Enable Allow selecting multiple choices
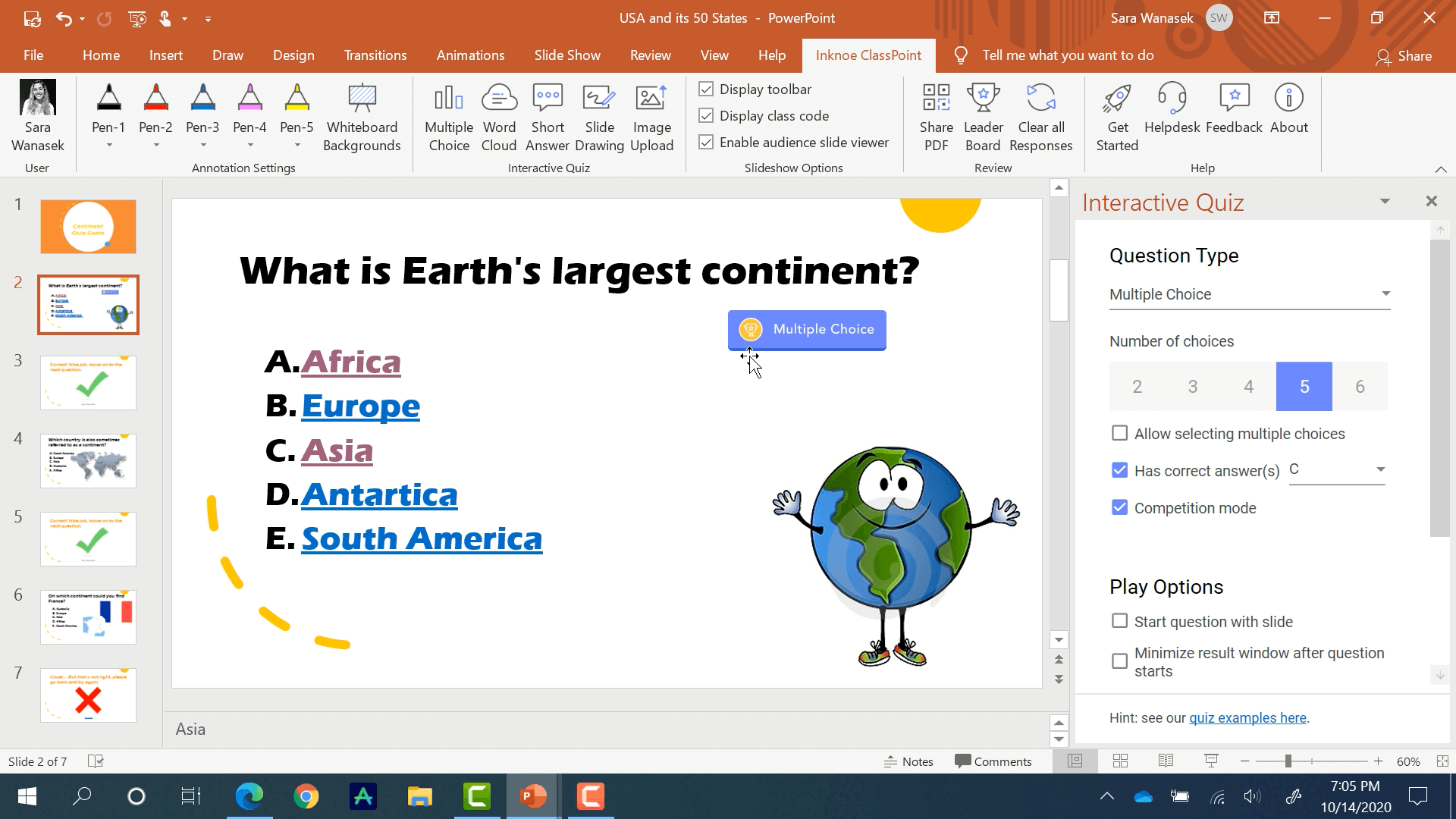This screenshot has height=819, width=1456. point(1119,433)
